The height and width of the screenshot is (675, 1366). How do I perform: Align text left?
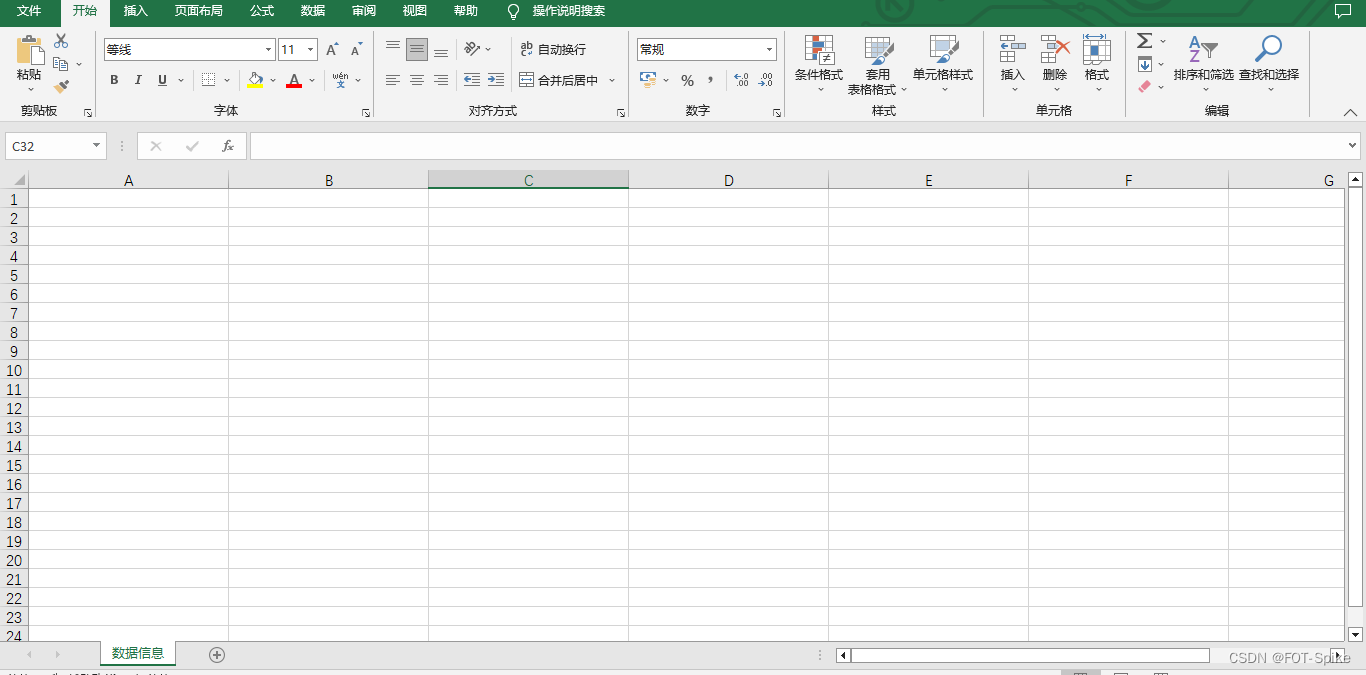coord(393,80)
